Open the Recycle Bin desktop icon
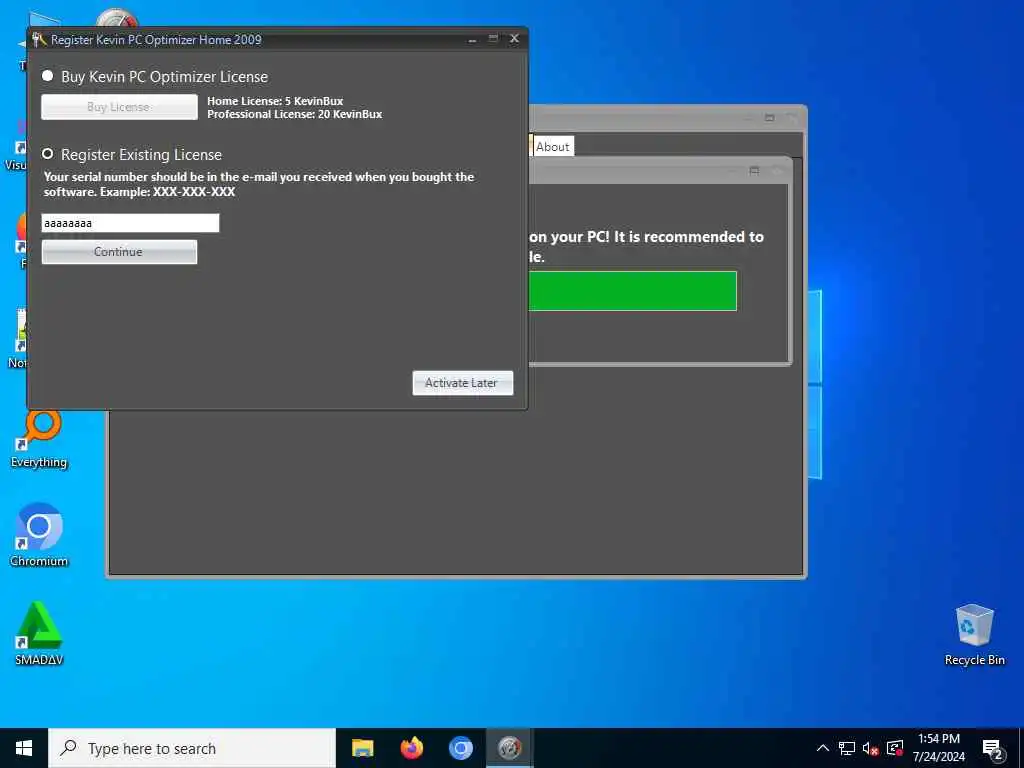Viewport: 1024px width, 768px height. (974, 634)
